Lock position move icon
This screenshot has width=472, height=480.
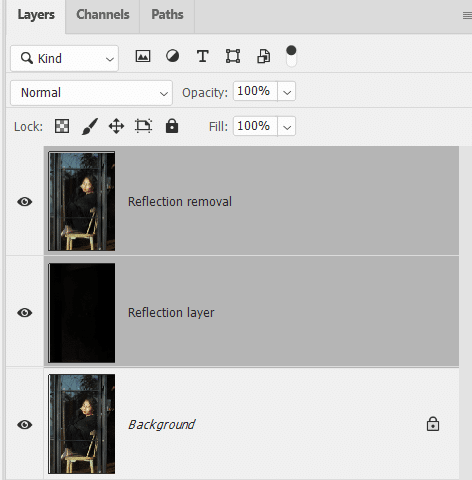(x=116, y=126)
